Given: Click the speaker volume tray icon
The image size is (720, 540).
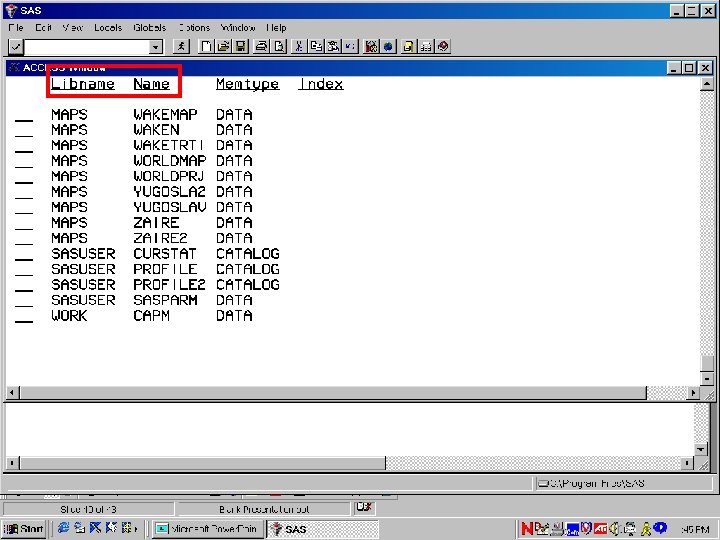Looking at the screenshot, I should pos(614,529).
